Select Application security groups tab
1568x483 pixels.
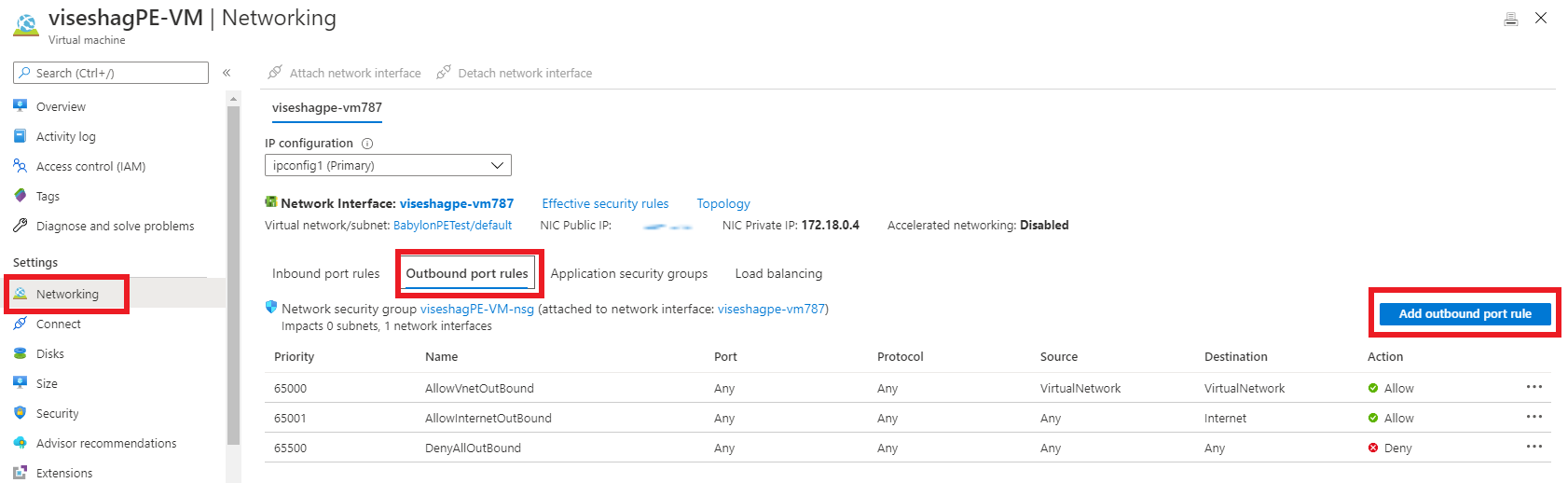point(629,273)
